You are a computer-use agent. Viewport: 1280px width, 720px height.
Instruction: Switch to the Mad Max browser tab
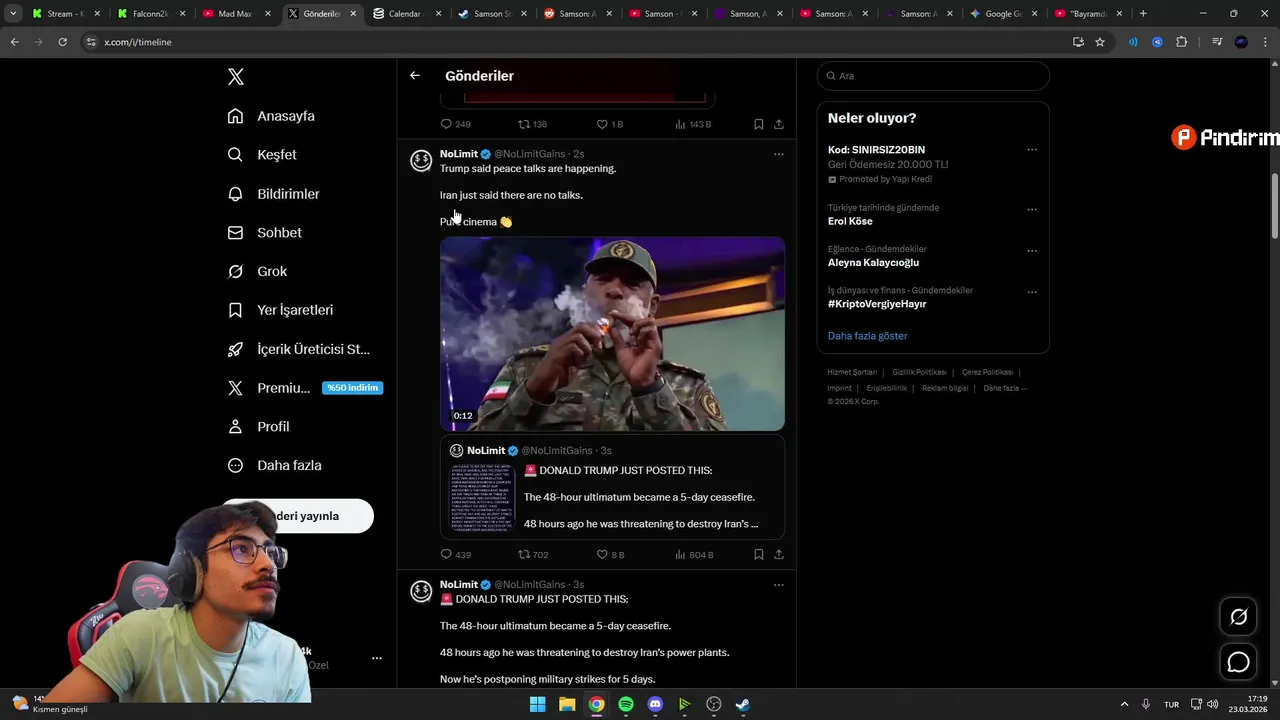coord(234,14)
